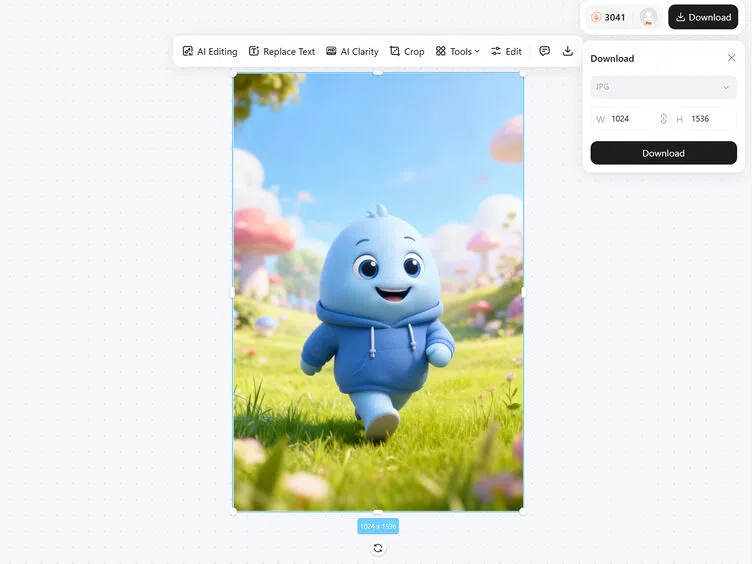Close the Download panel
Screen dimensions: 752x564
[731, 58]
